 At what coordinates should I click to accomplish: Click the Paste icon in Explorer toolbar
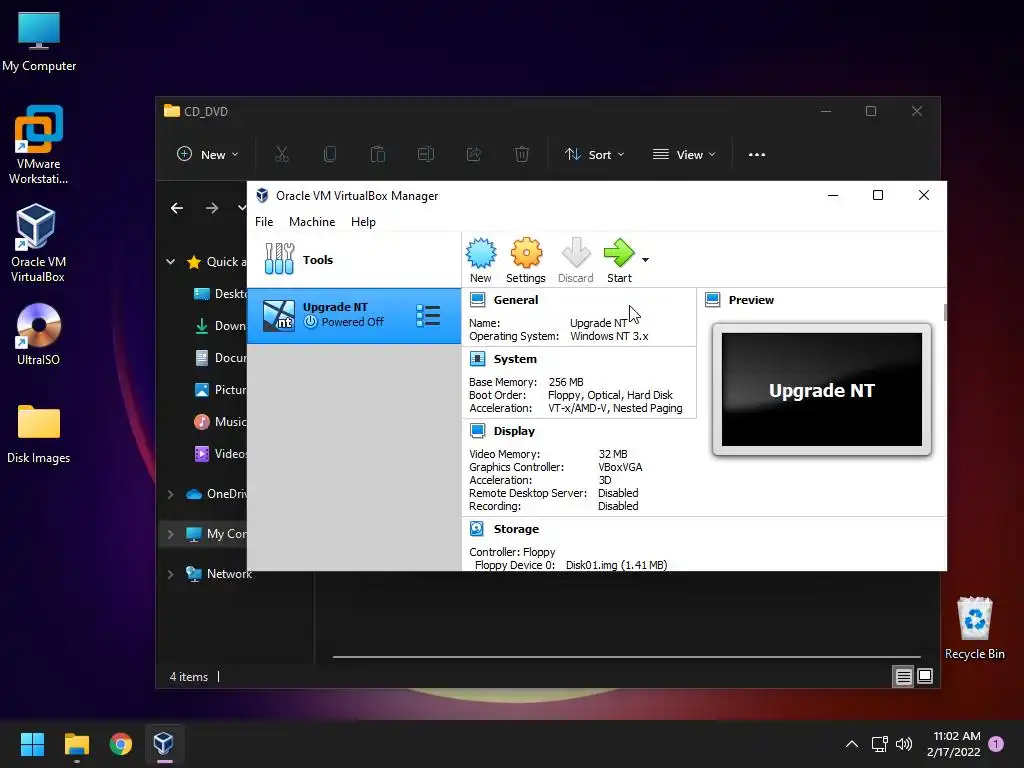click(x=377, y=155)
